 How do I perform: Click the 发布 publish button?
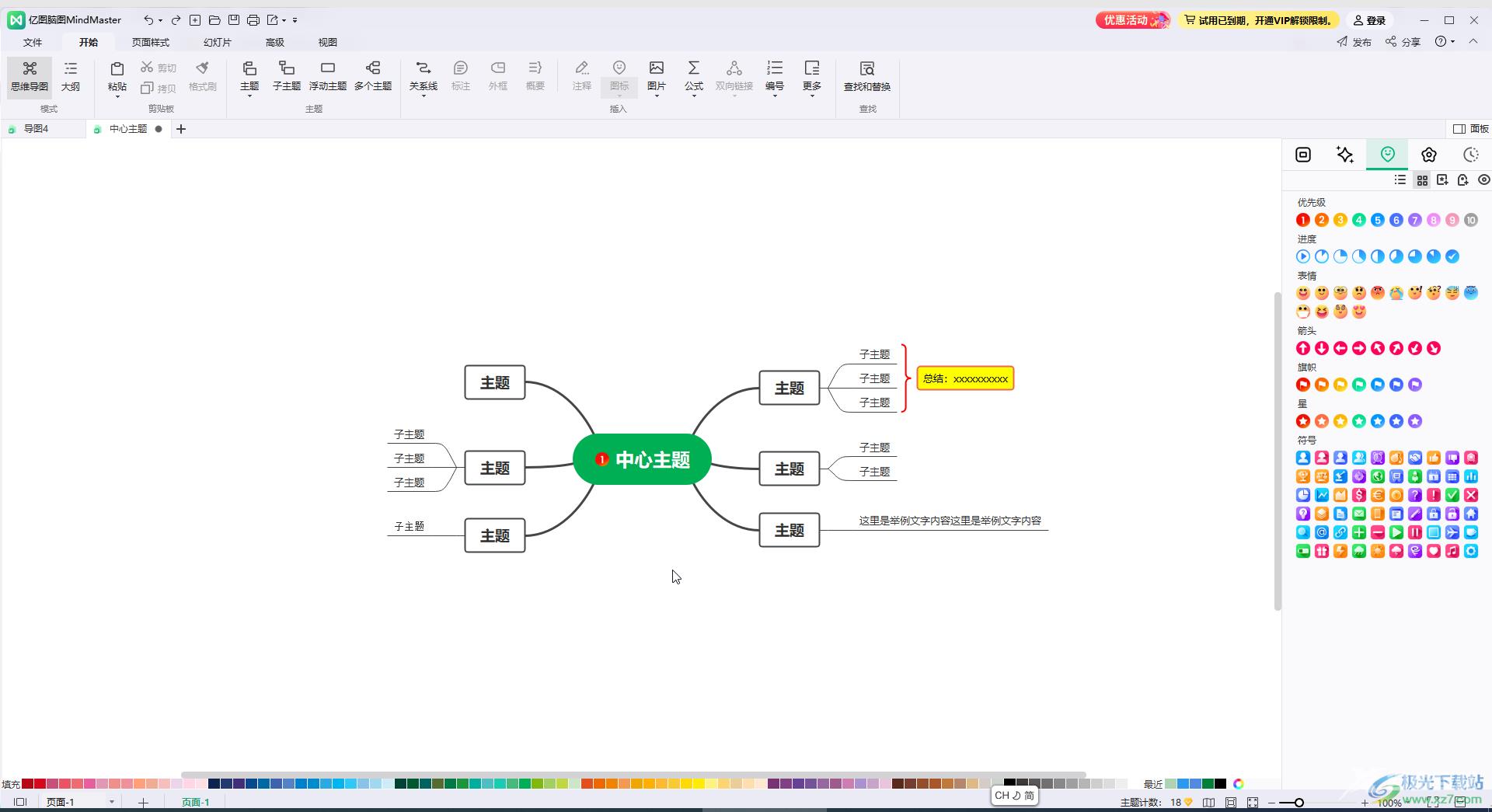pos(1354,42)
